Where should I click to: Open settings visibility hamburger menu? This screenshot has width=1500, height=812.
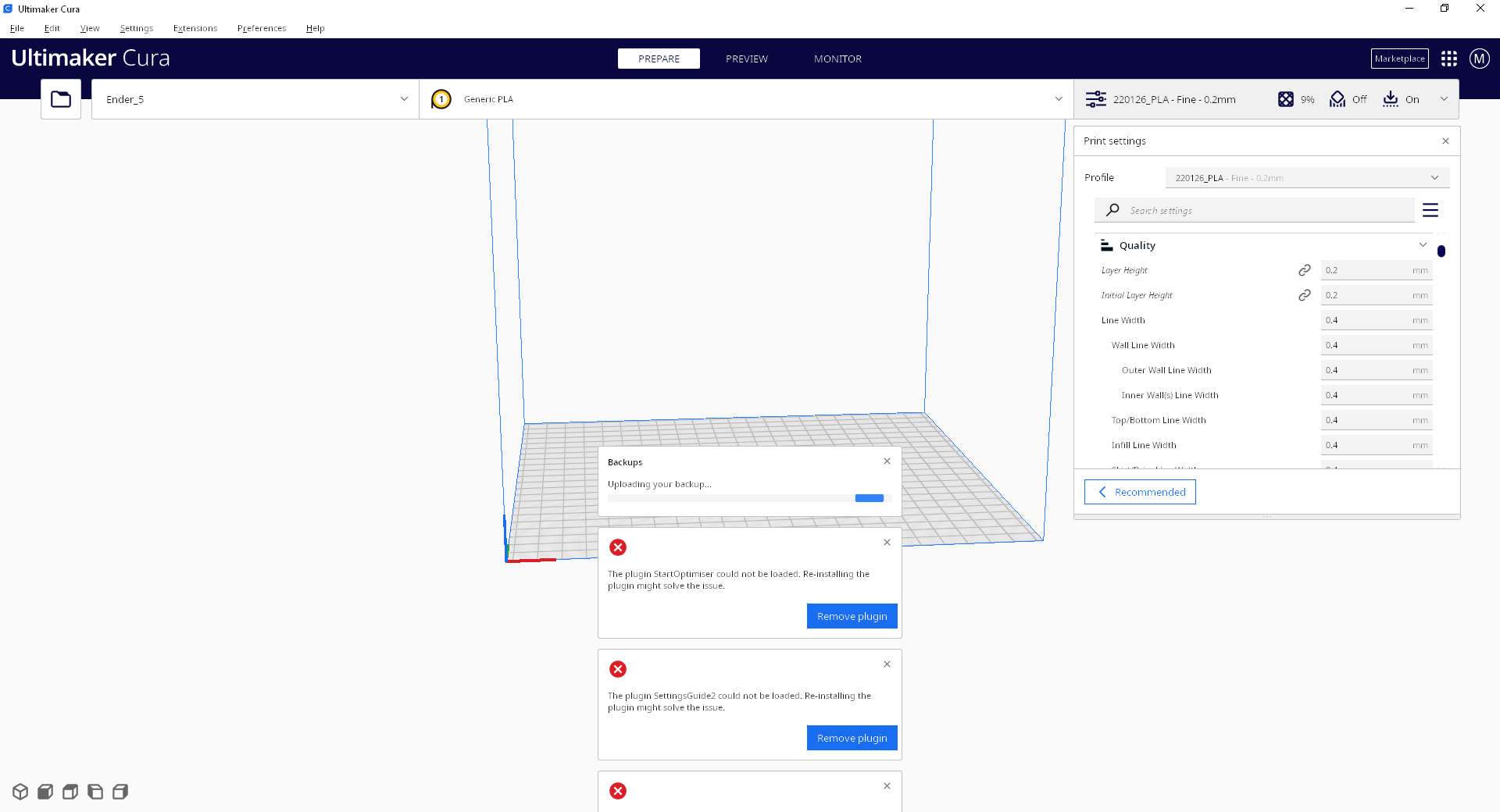1430,210
